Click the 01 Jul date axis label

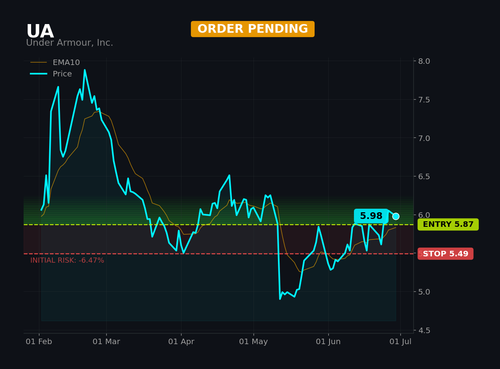pos(401,342)
